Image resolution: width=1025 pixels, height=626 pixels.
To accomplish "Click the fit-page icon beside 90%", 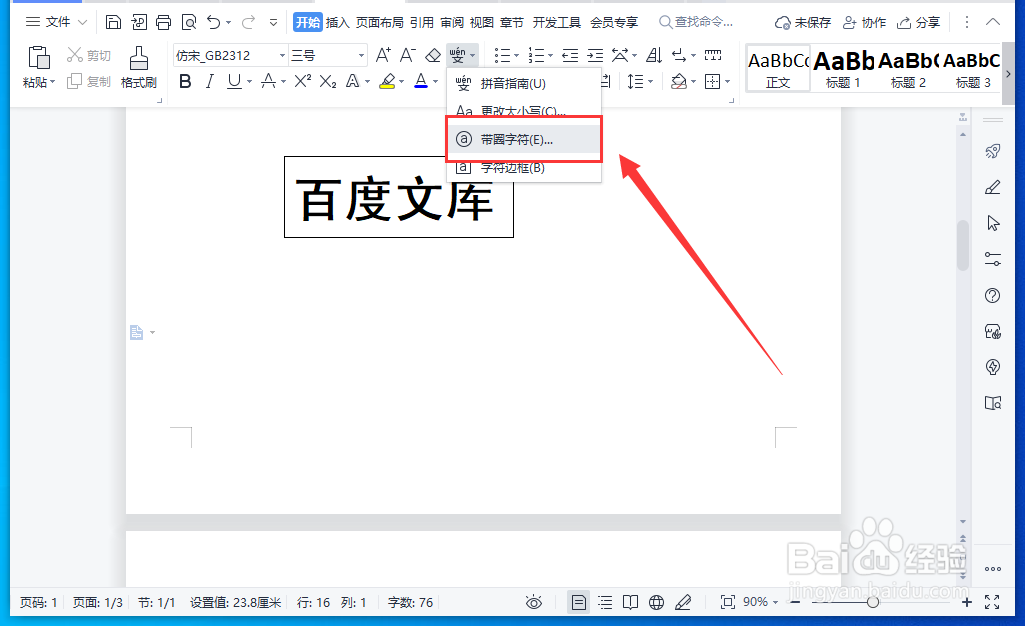I will (x=728, y=602).
